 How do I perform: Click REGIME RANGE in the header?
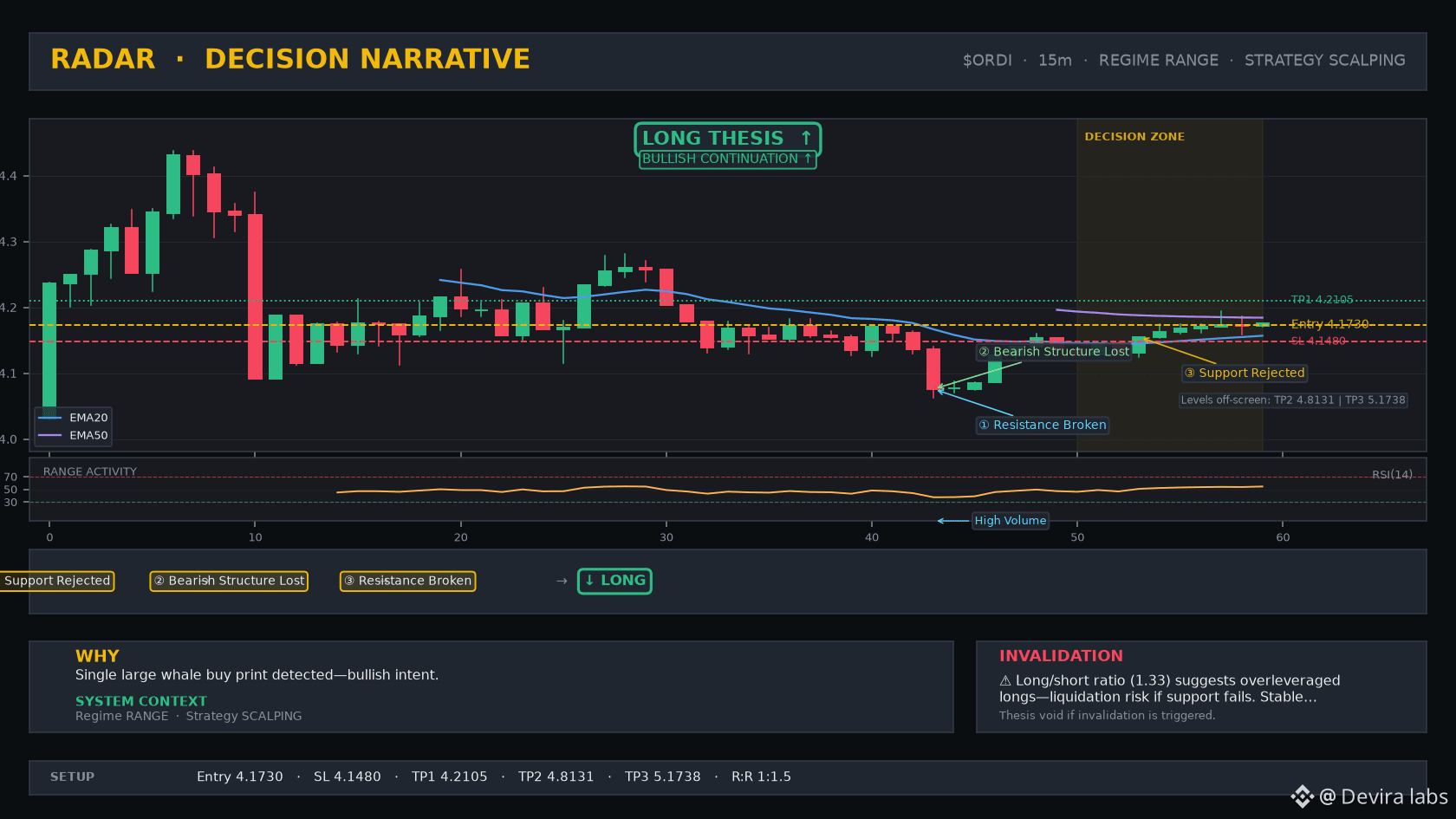[x=1159, y=61]
